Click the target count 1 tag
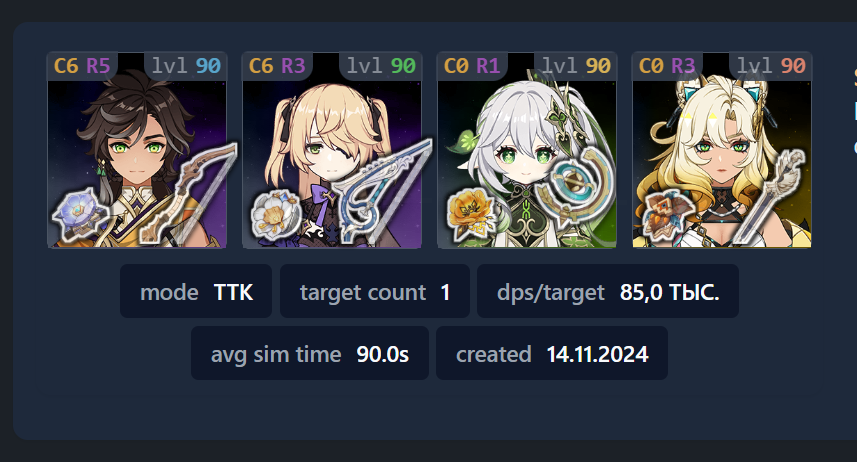Viewport: 857px width, 462px height. point(375,291)
